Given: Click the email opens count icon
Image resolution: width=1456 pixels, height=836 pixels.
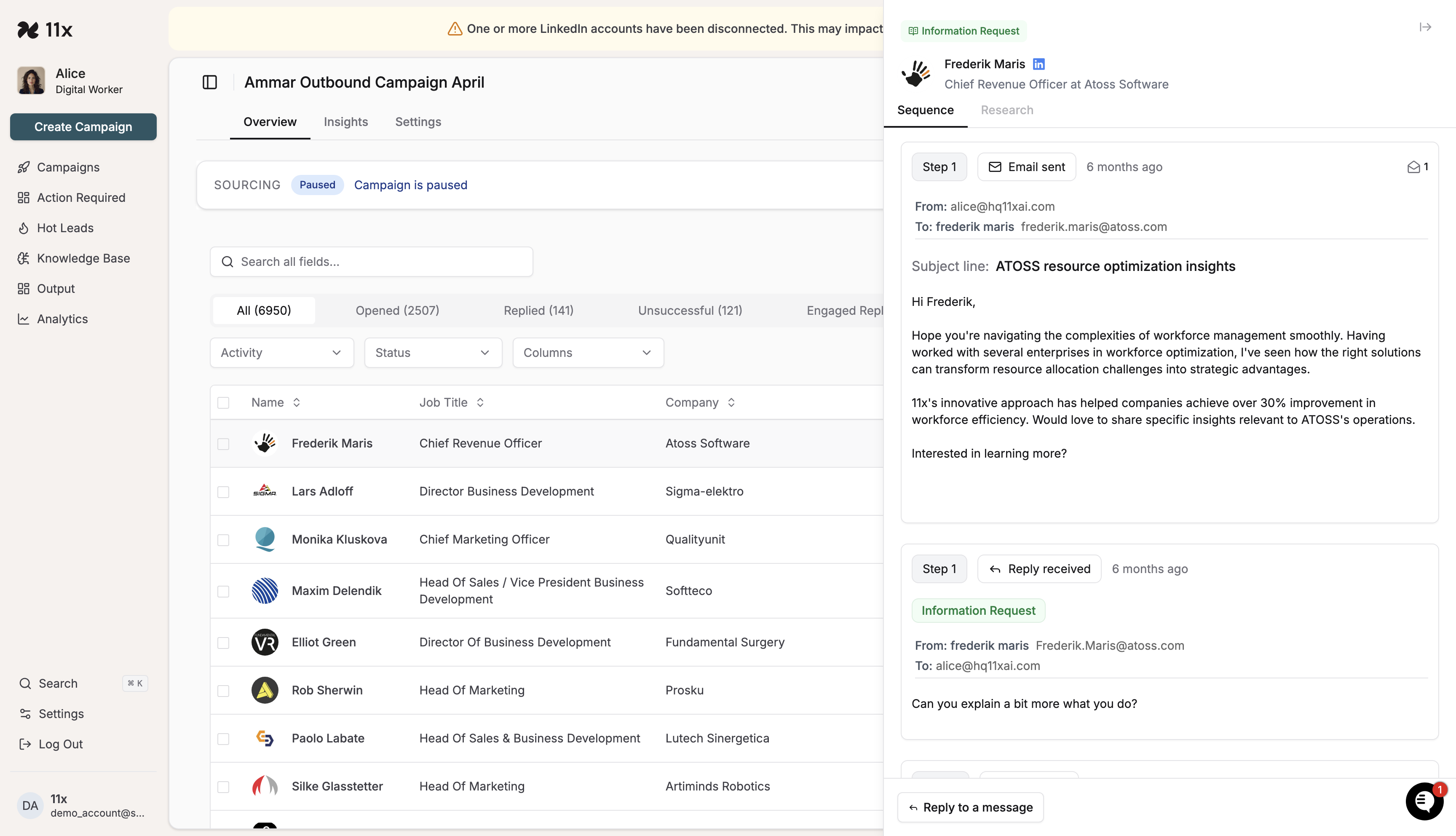Looking at the screenshot, I should pos(1413,167).
